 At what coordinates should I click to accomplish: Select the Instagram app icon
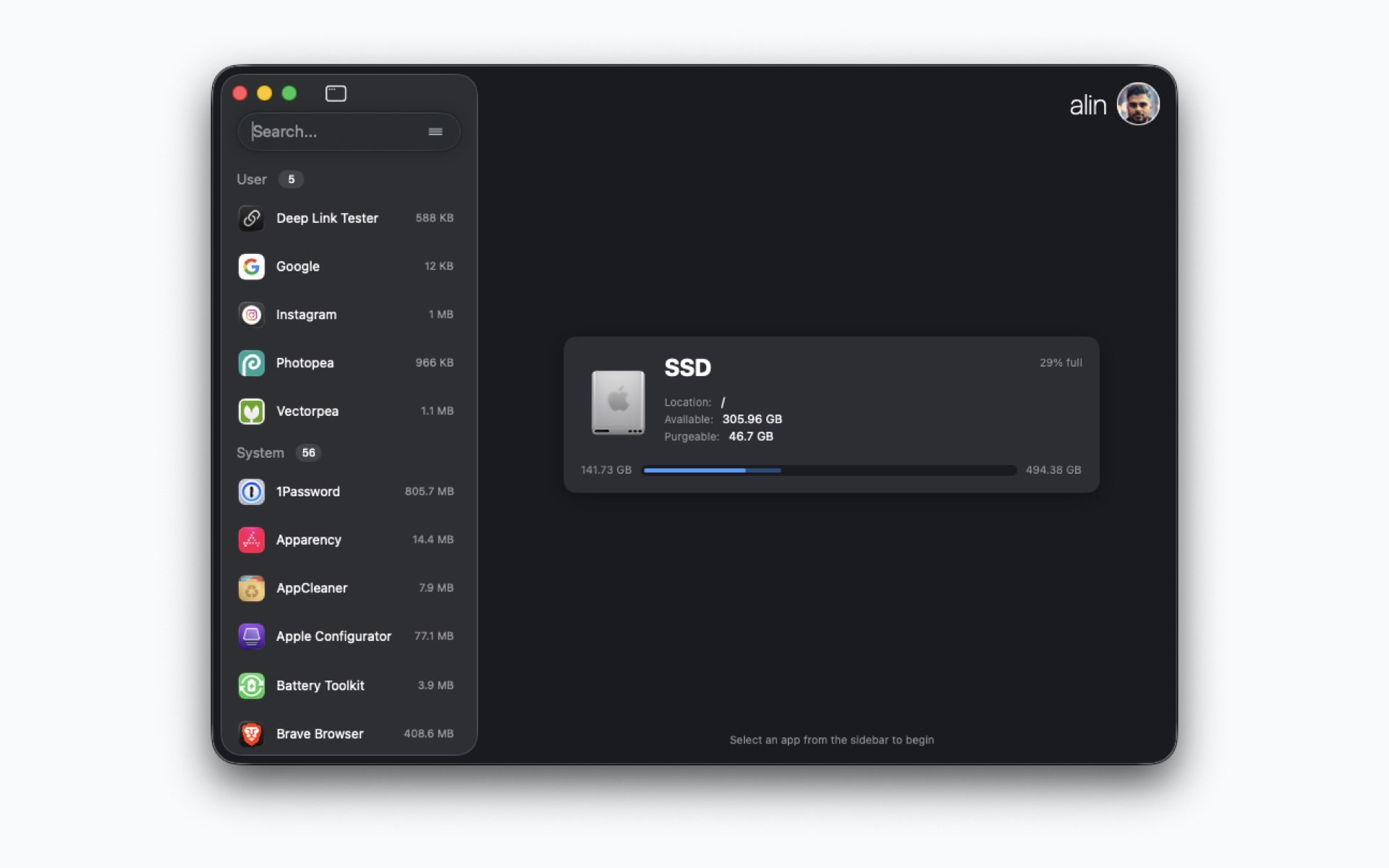click(x=251, y=315)
